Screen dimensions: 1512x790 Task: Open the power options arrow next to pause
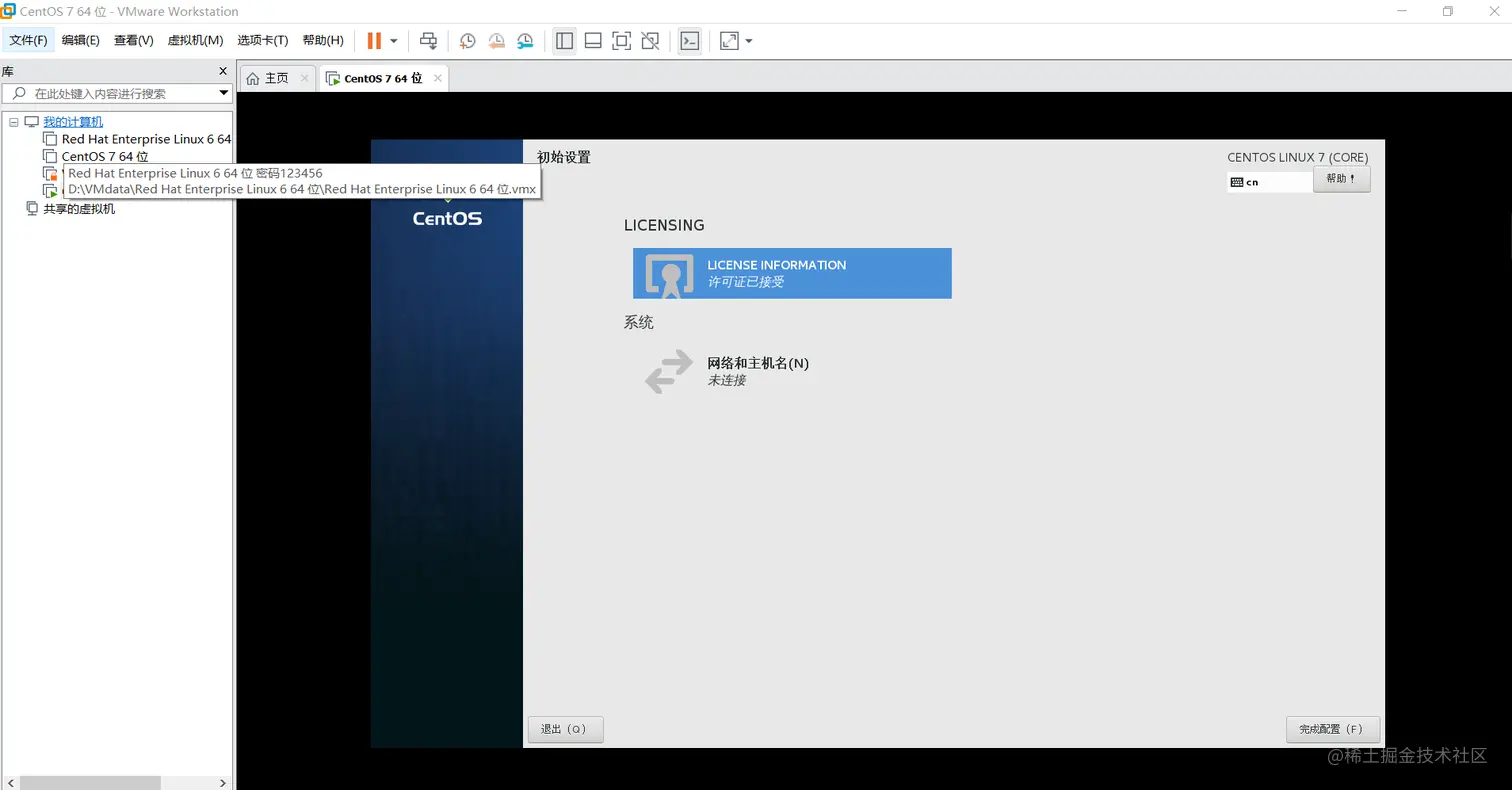[394, 41]
